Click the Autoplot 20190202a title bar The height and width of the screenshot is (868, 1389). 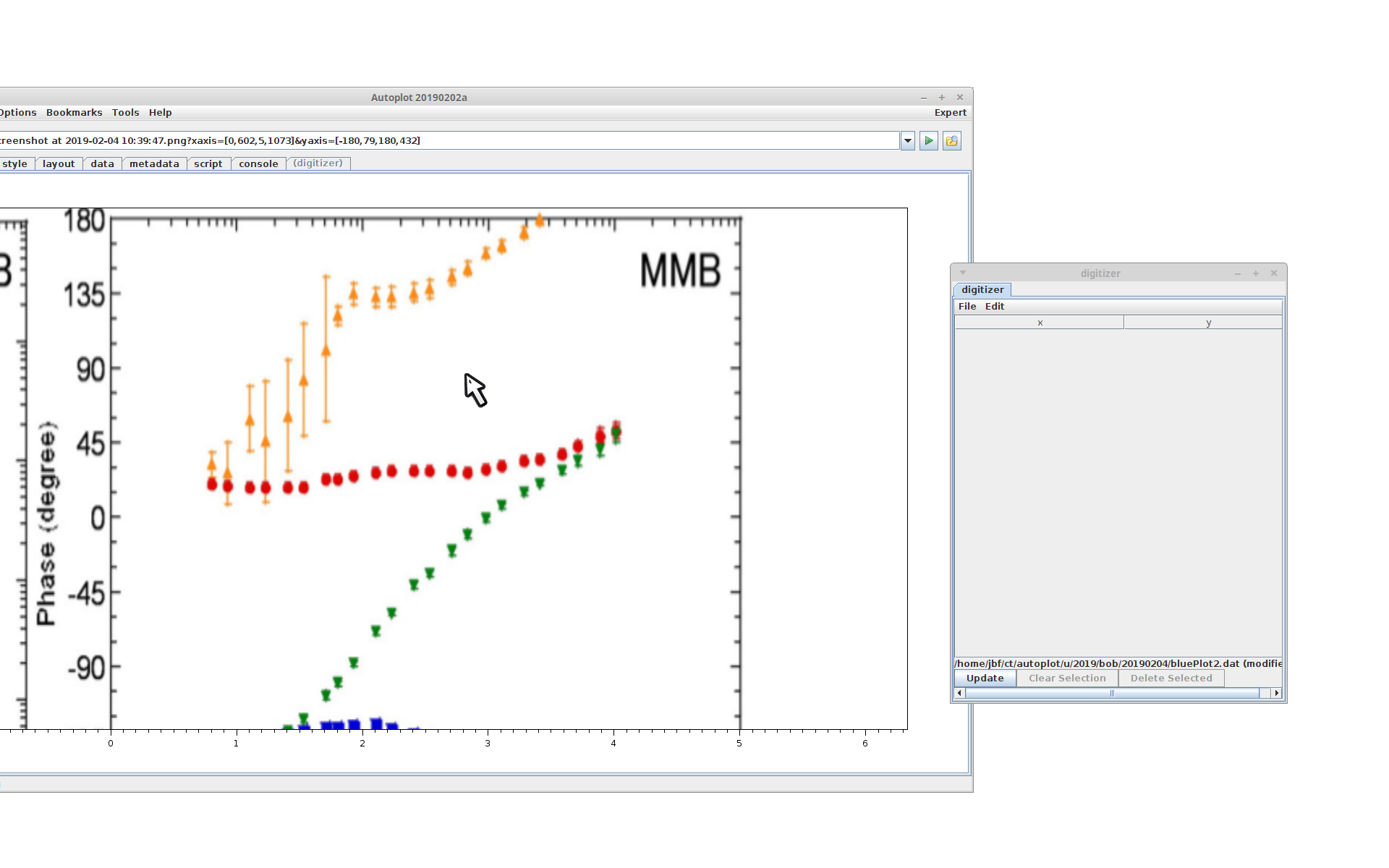coord(419,98)
